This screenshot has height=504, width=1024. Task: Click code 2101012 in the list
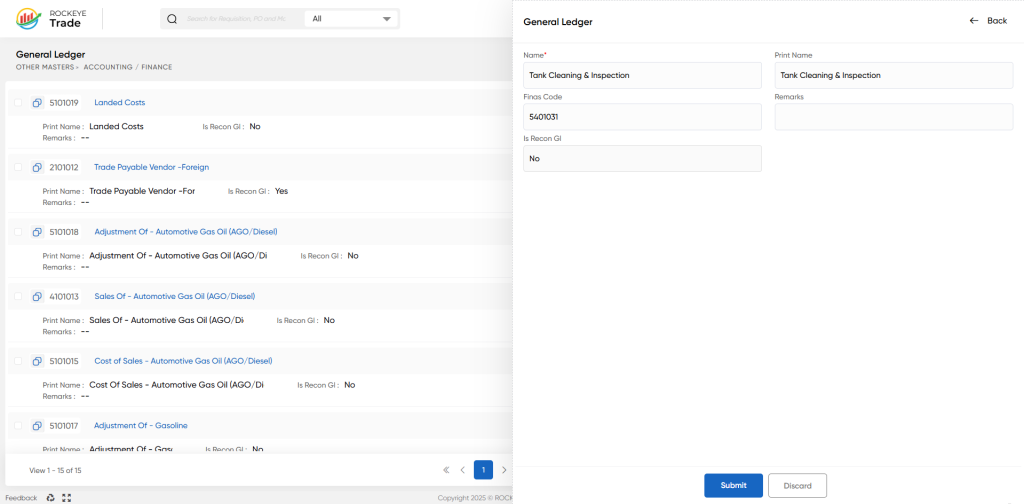tap(64, 167)
